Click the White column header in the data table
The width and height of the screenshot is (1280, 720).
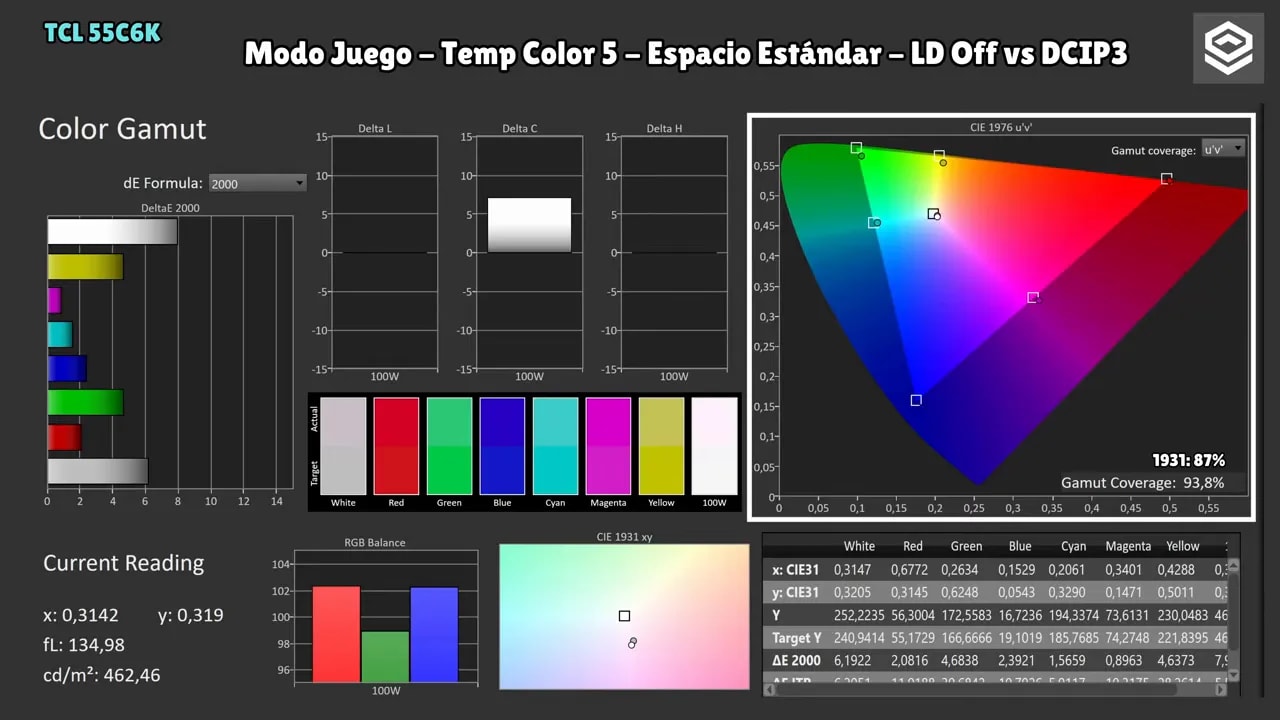pyautogui.click(x=859, y=546)
